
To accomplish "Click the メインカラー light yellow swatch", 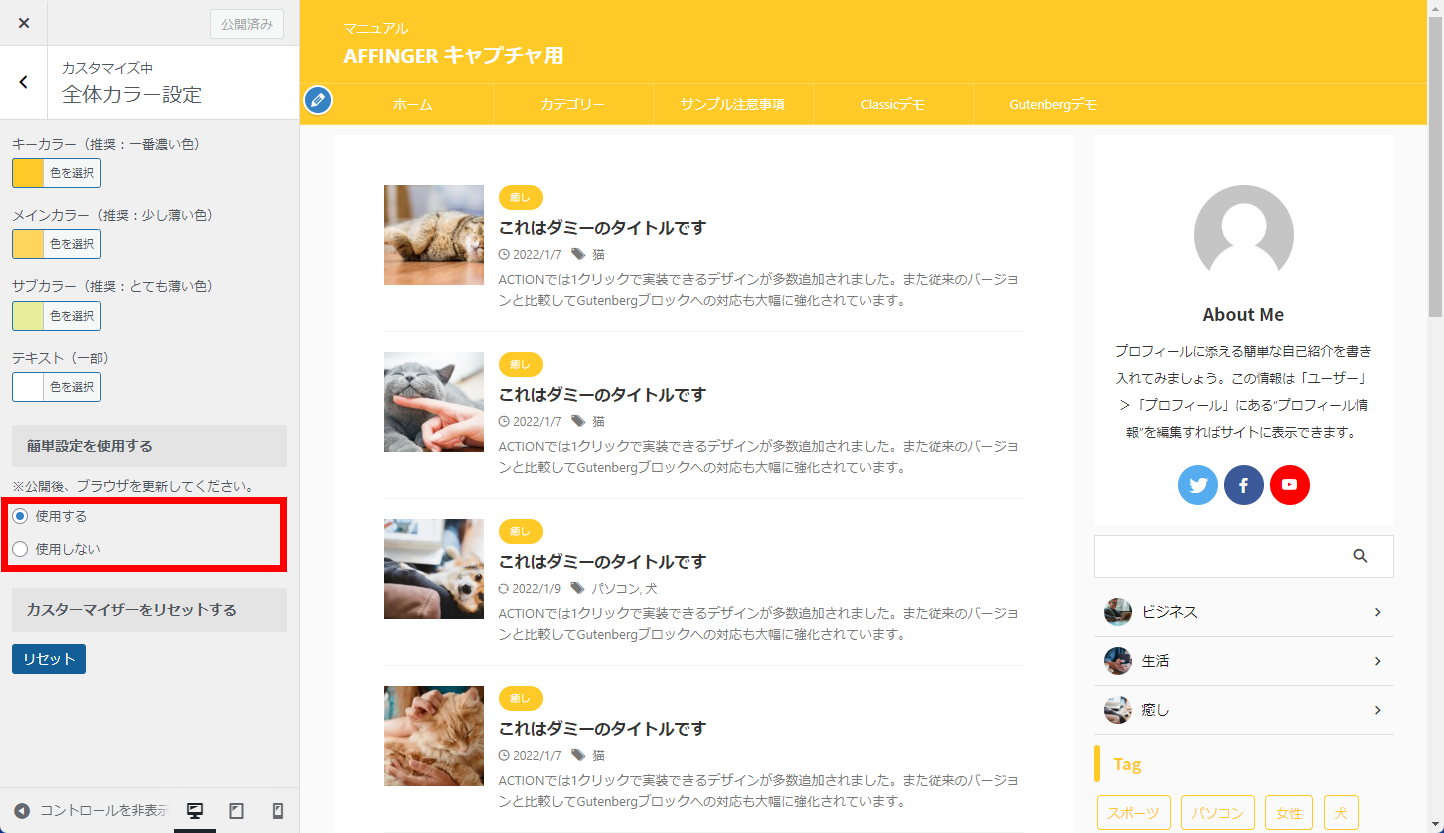I will [x=28, y=244].
